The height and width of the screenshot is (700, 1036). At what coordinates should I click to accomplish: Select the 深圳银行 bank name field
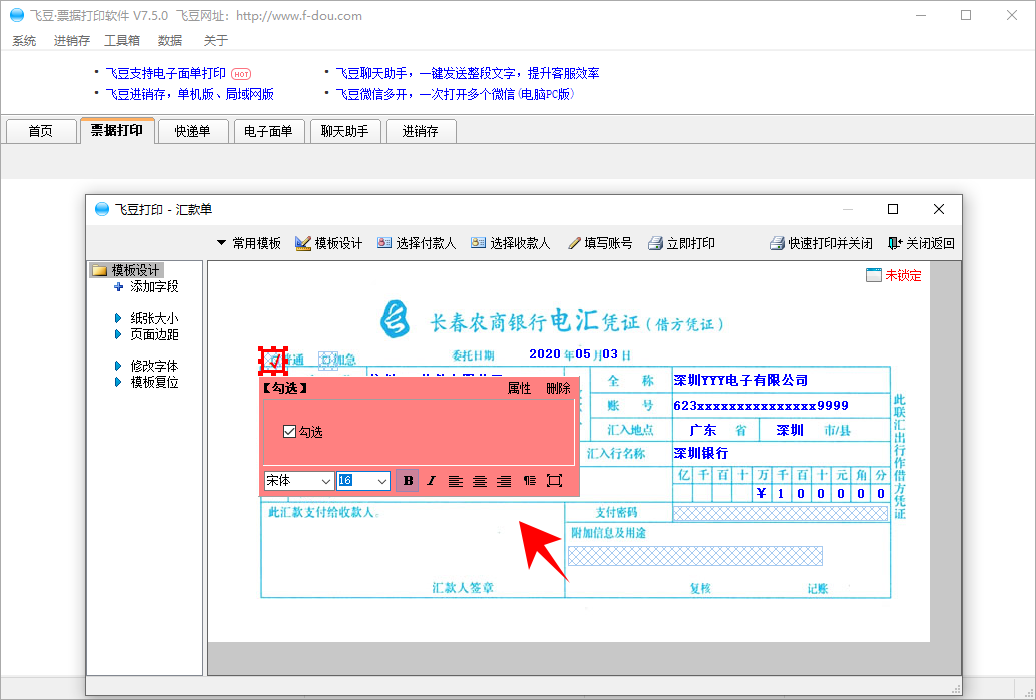click(x=700, y=453)
